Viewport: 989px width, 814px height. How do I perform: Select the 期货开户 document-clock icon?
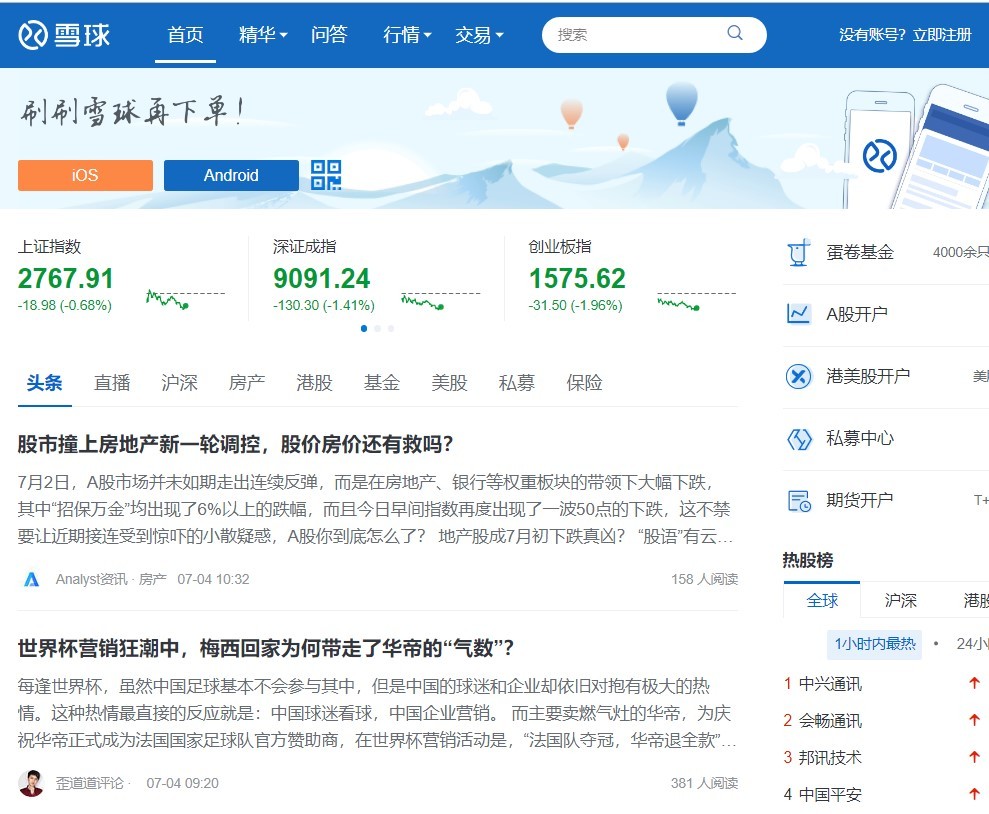(797, 499)
